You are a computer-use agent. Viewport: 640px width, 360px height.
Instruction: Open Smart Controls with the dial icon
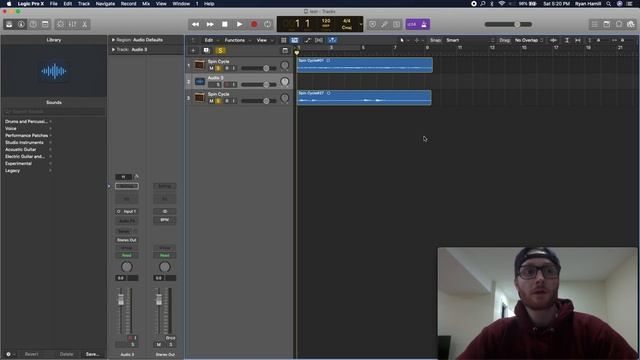pyautogui.click(x=60, y=24)
